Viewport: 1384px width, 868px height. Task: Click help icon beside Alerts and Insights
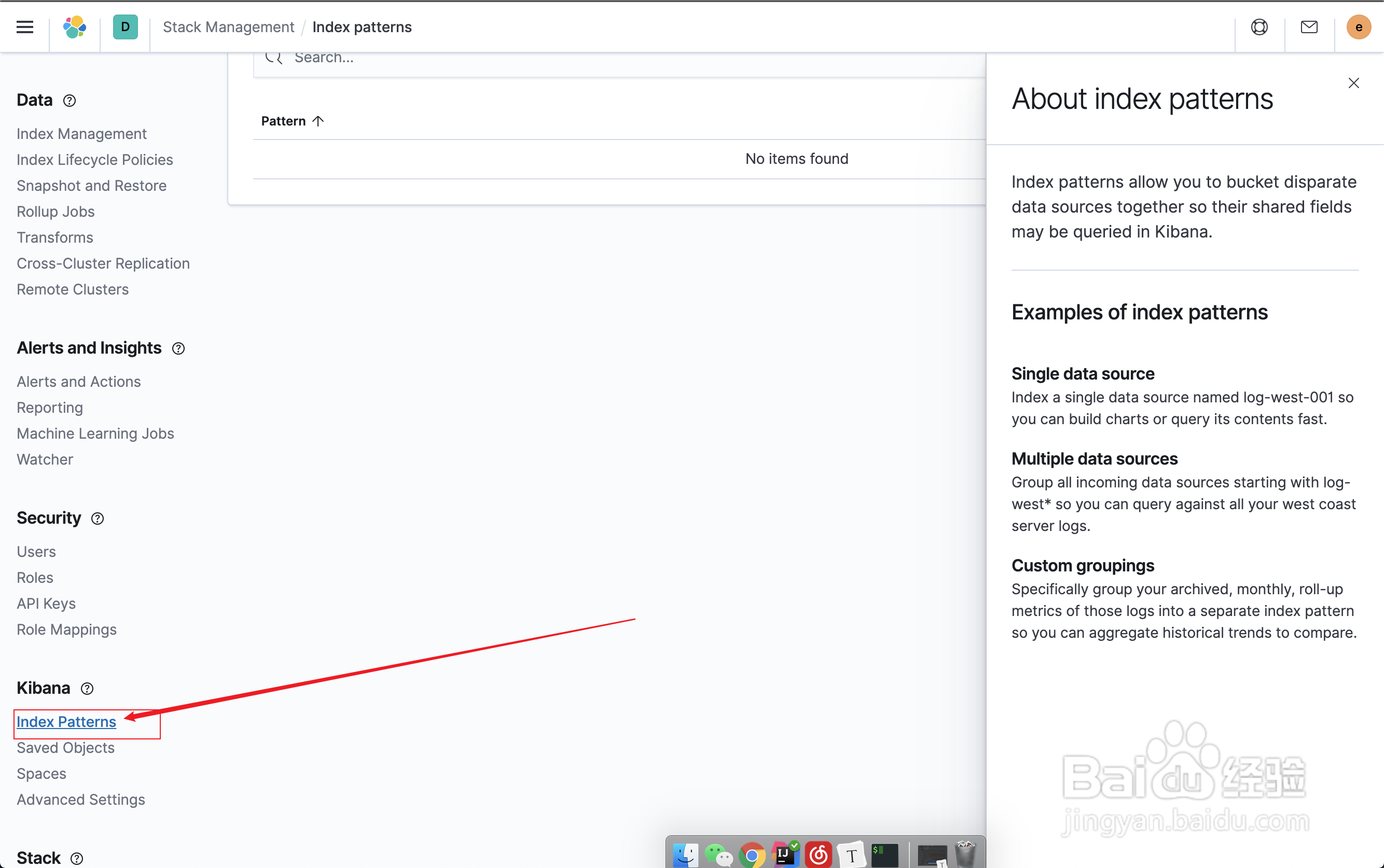click(x=178, y=348)
